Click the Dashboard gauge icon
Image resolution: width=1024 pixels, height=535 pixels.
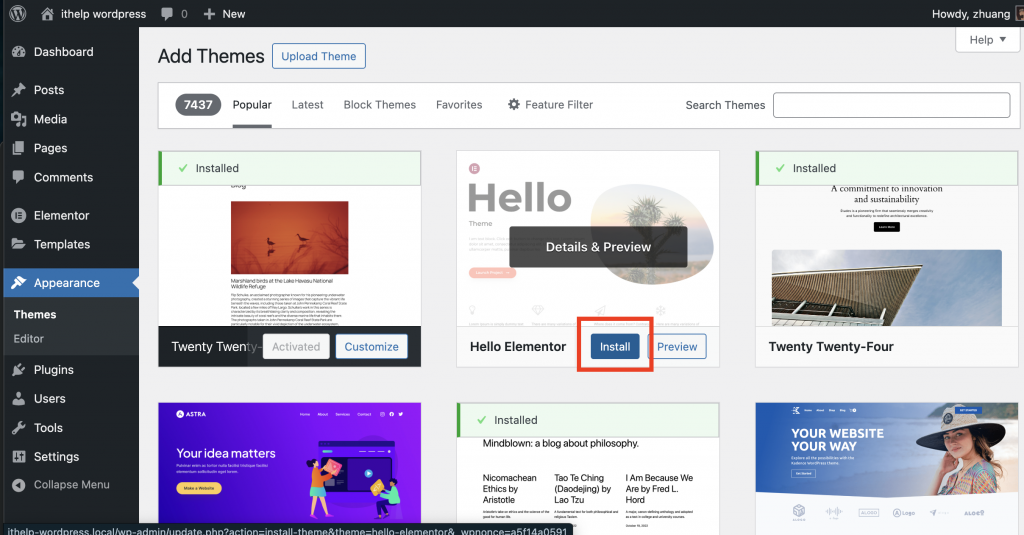[19, 52]
